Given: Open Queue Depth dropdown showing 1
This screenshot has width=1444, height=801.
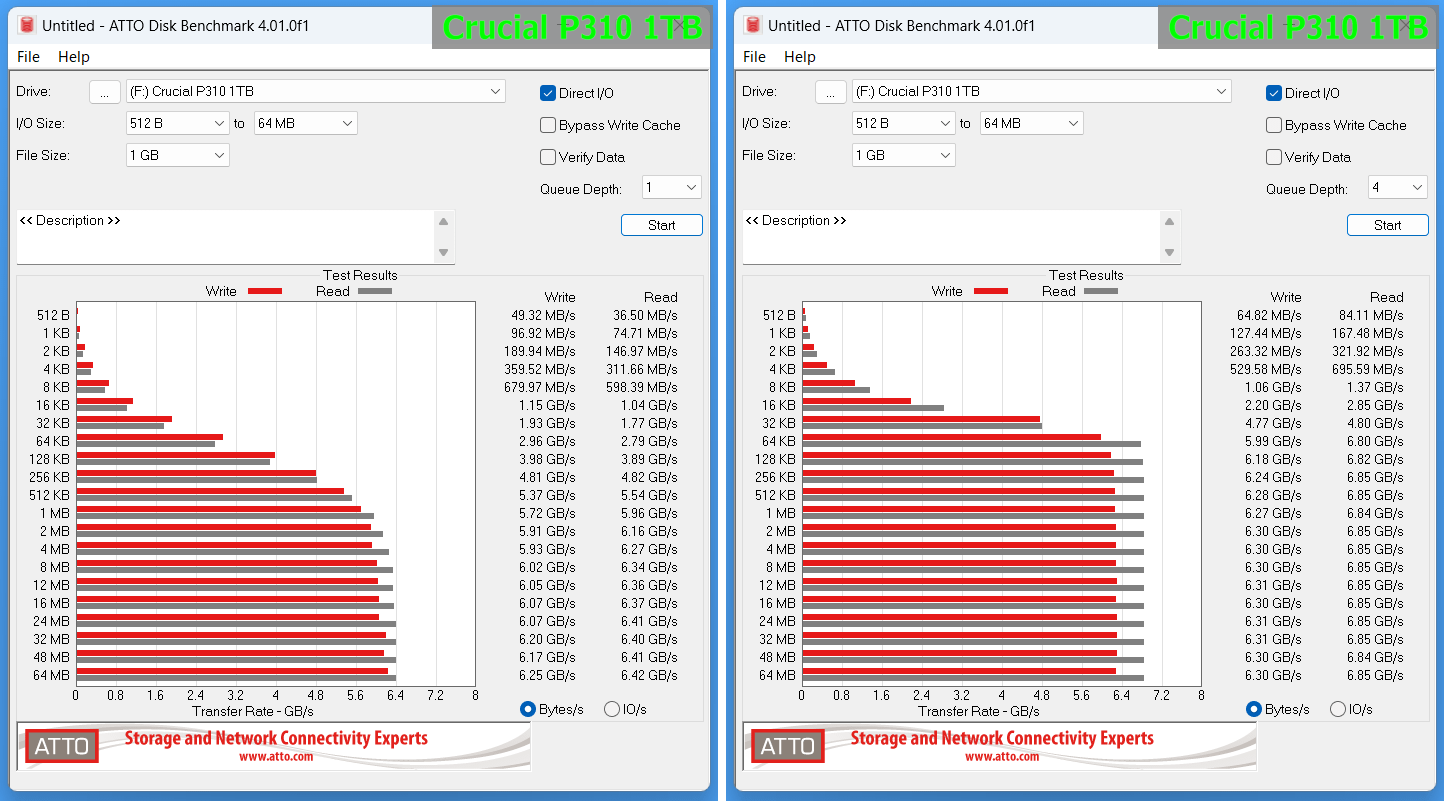Looking at the screenshot, I should (671, 187).
